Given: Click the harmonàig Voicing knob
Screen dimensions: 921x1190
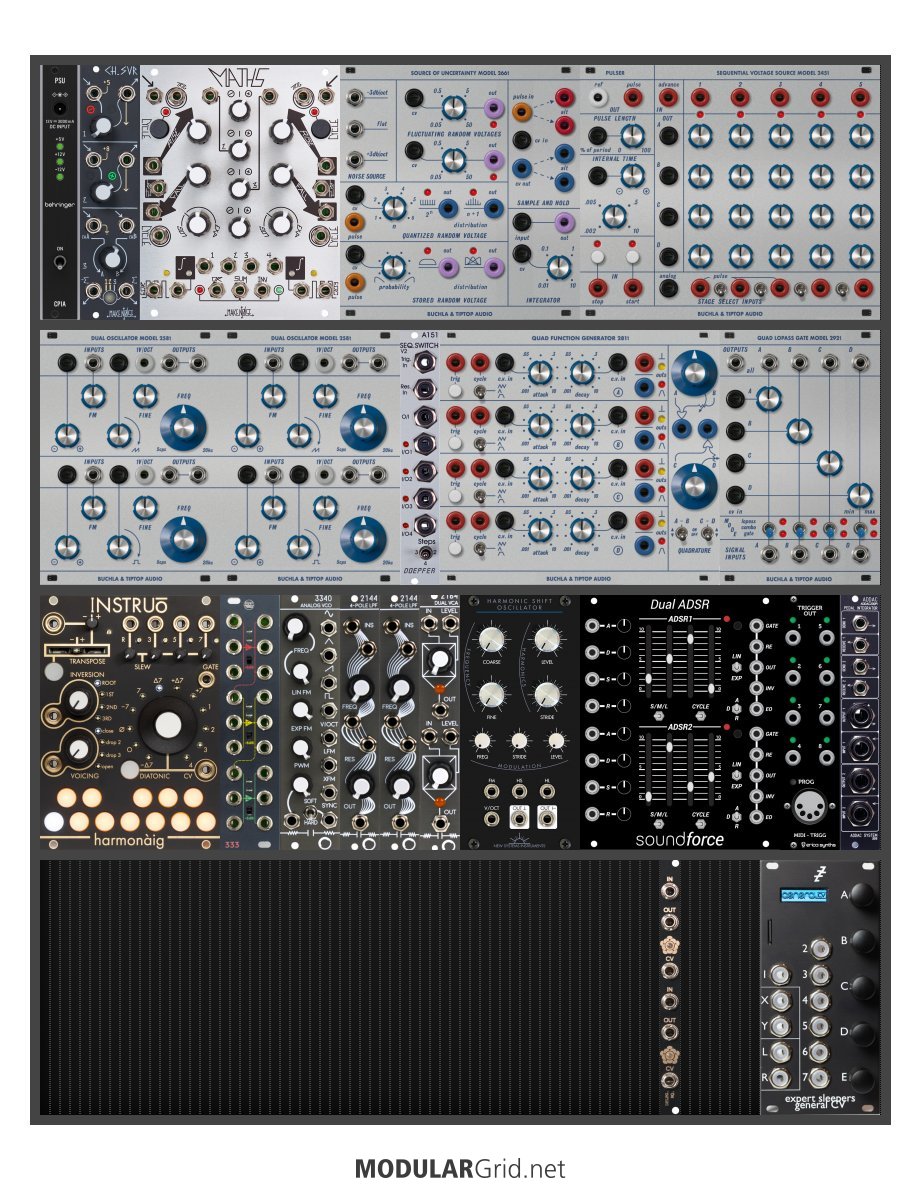Looking at the screenshot, I should tap(78, 749).
